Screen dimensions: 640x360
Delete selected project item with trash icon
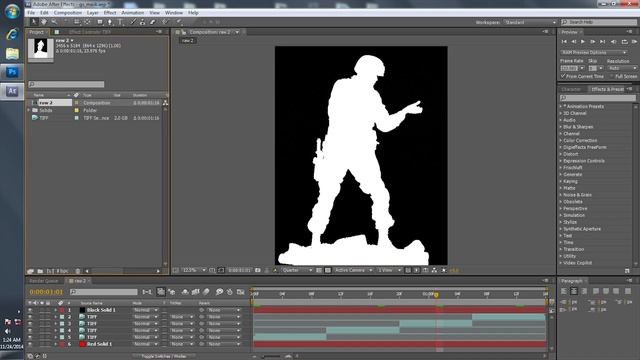coord(78,271)
